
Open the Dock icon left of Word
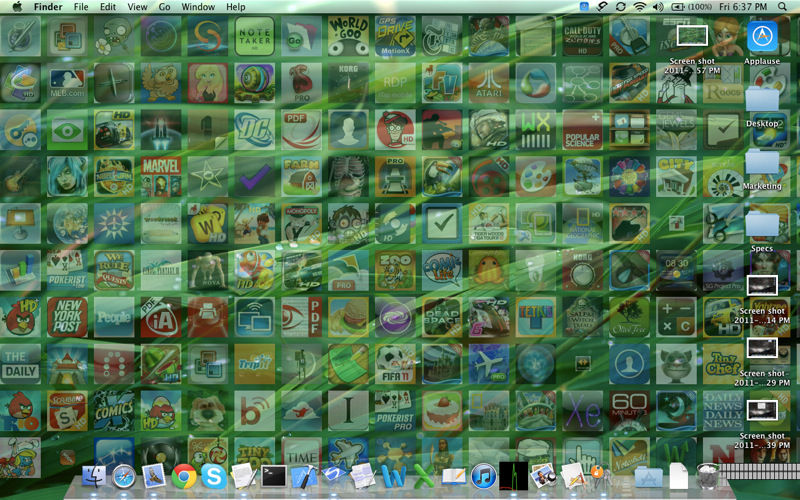(363, 477)
